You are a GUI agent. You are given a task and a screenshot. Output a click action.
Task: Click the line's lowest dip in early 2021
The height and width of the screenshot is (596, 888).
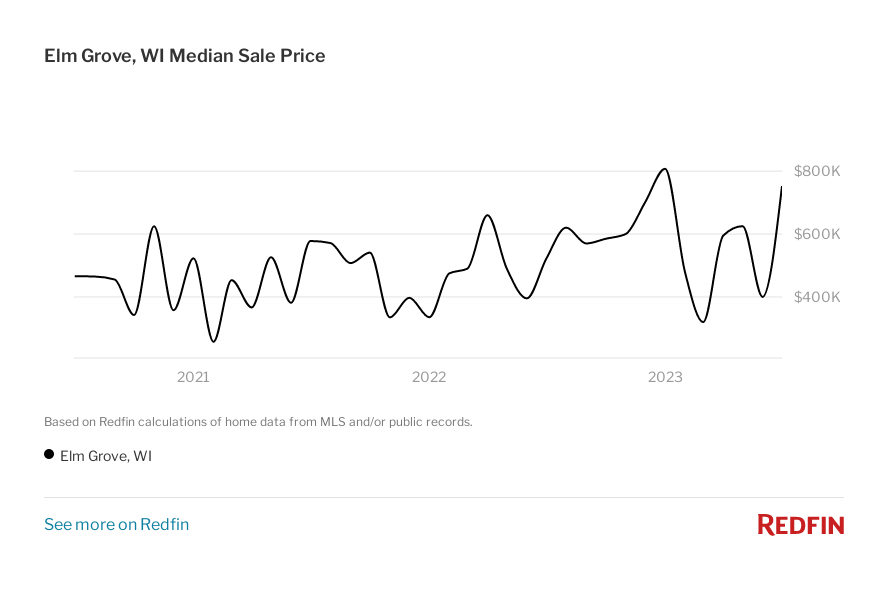point(213,341)
